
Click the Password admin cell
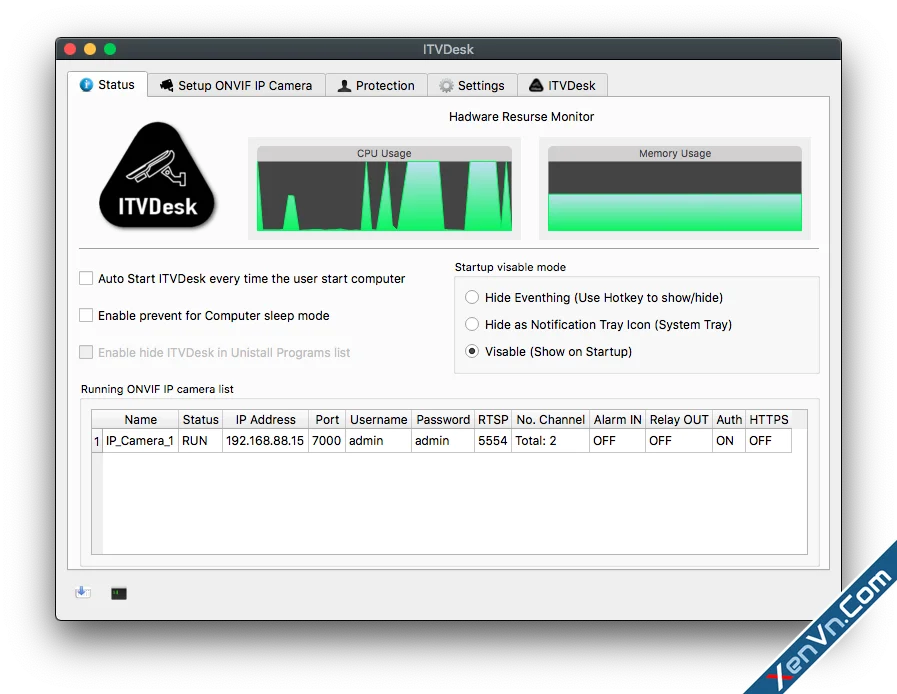point(443,441)
